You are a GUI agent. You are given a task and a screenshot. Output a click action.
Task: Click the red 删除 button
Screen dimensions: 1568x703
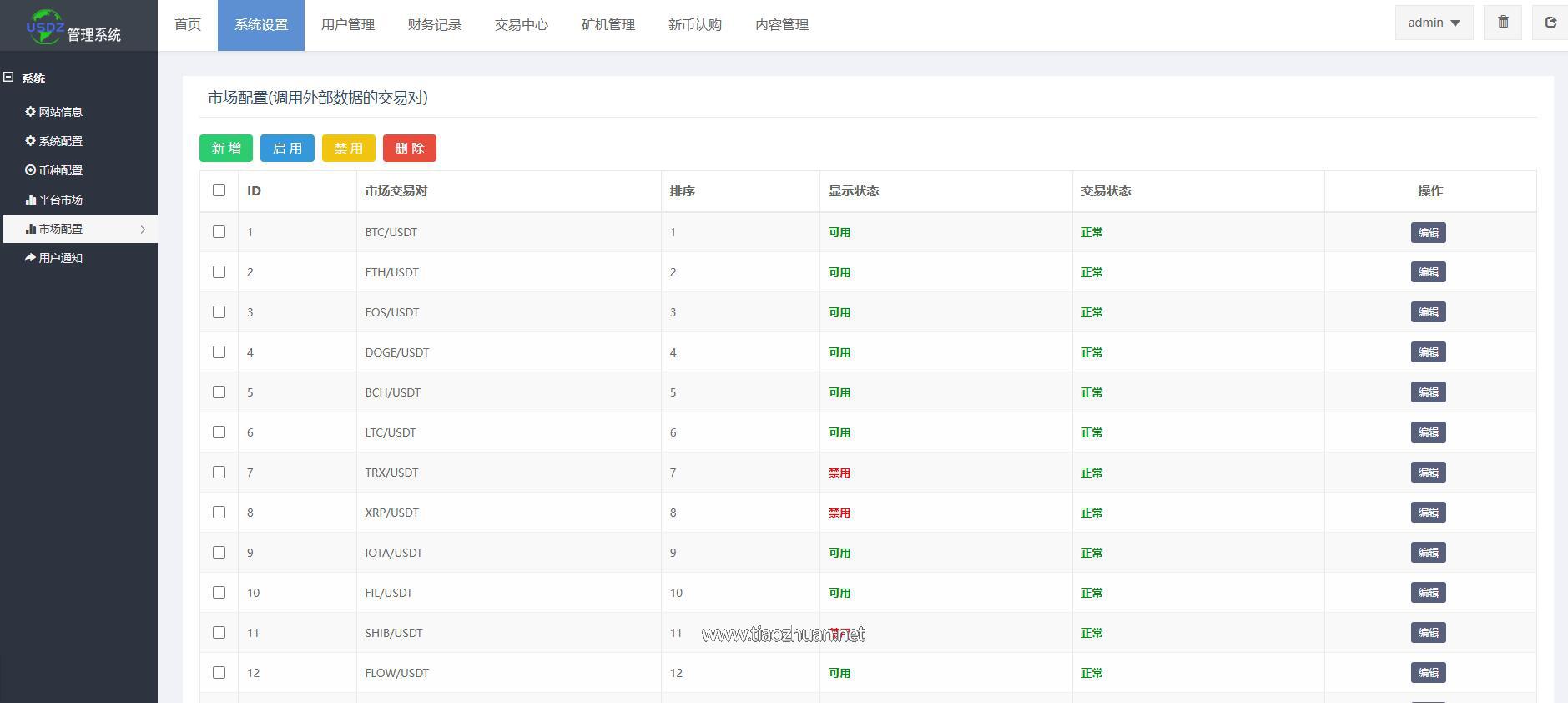[410, 148]
